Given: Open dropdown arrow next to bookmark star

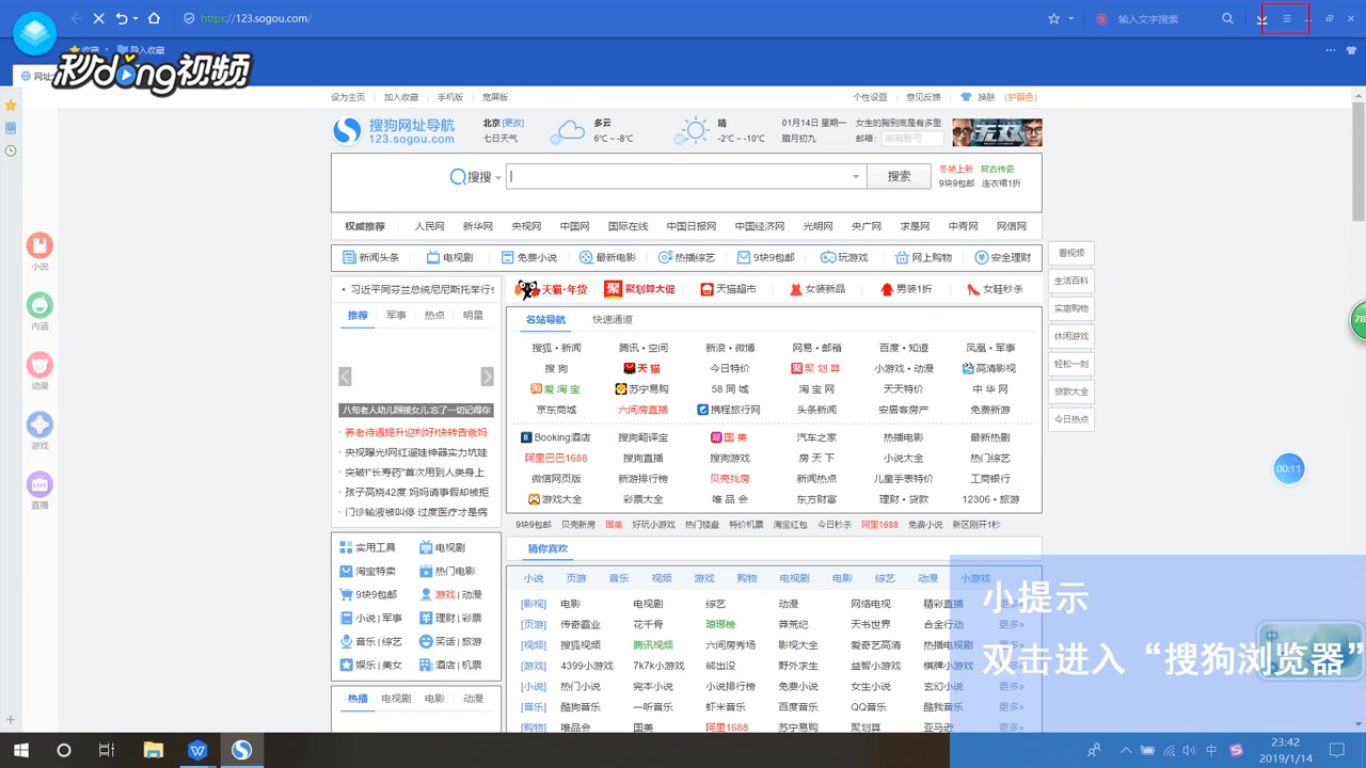Looking at the screenshot, I should pyautogui.click(x=1071, y=19).
